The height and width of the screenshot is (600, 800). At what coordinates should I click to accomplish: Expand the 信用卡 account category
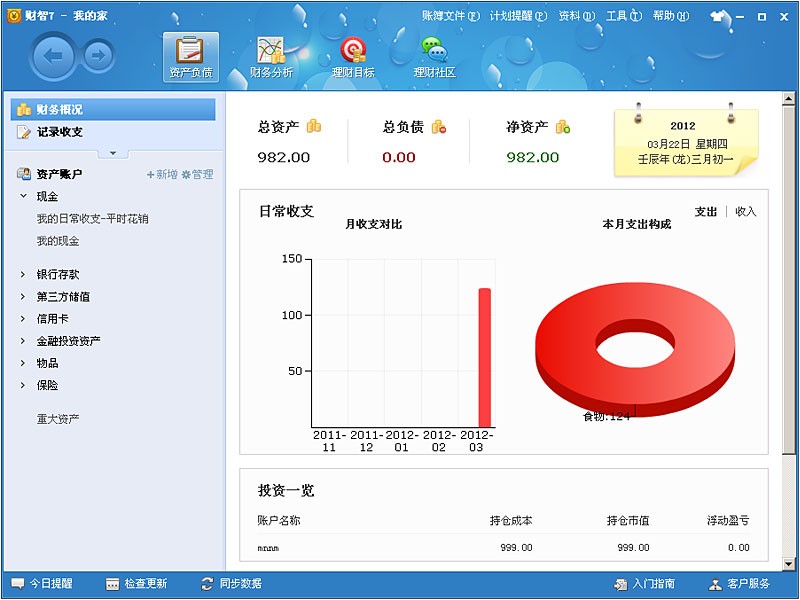[24, 319]
